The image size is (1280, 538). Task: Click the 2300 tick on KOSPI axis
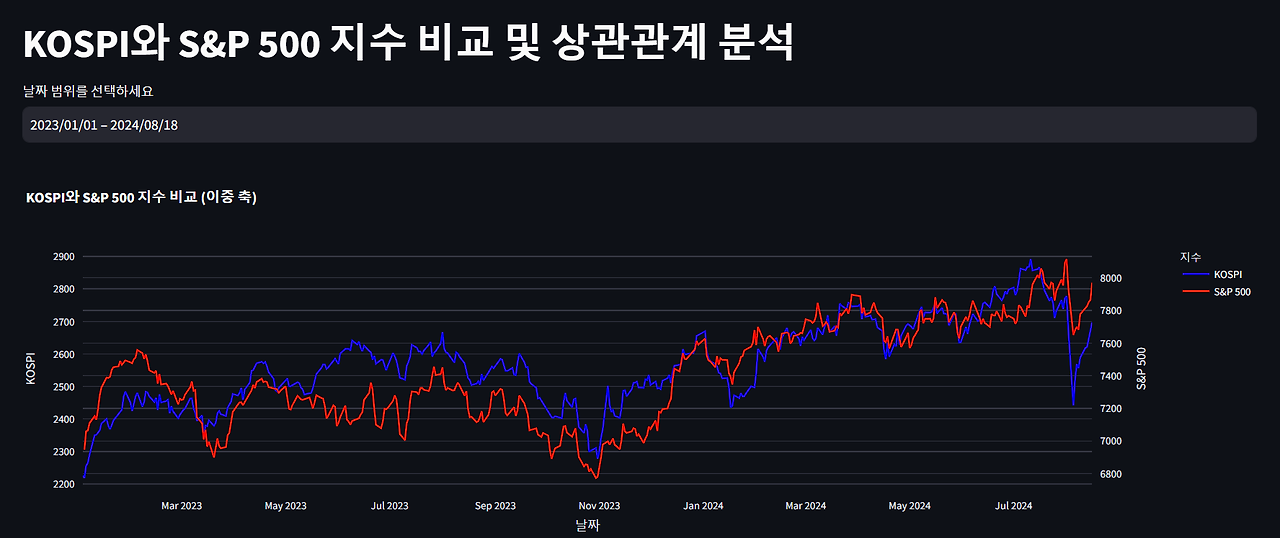click(x=62, y=452)
